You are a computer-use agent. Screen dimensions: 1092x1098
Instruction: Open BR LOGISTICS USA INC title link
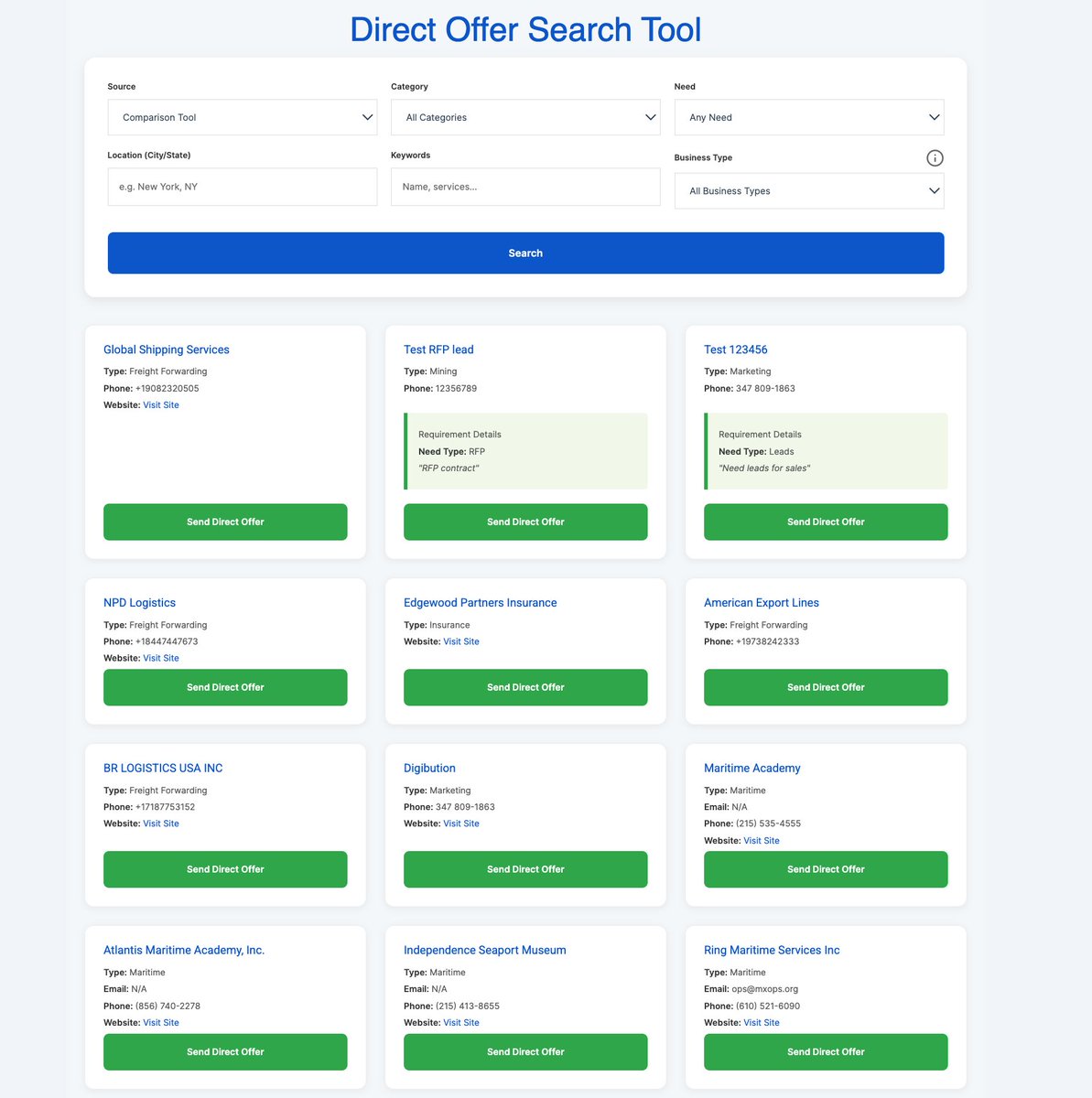click(x=163, y=769)
